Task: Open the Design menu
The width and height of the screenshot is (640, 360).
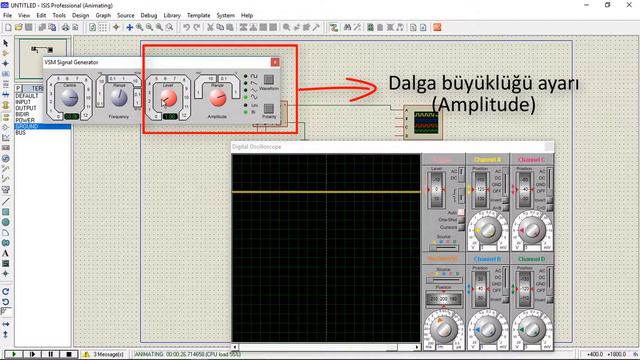Action: click(x=80, y=15)
